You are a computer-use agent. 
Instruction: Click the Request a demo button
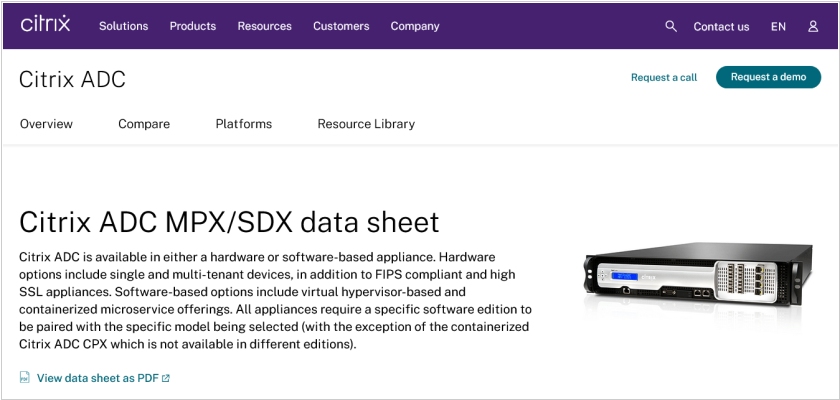click(x=768, y=77)
